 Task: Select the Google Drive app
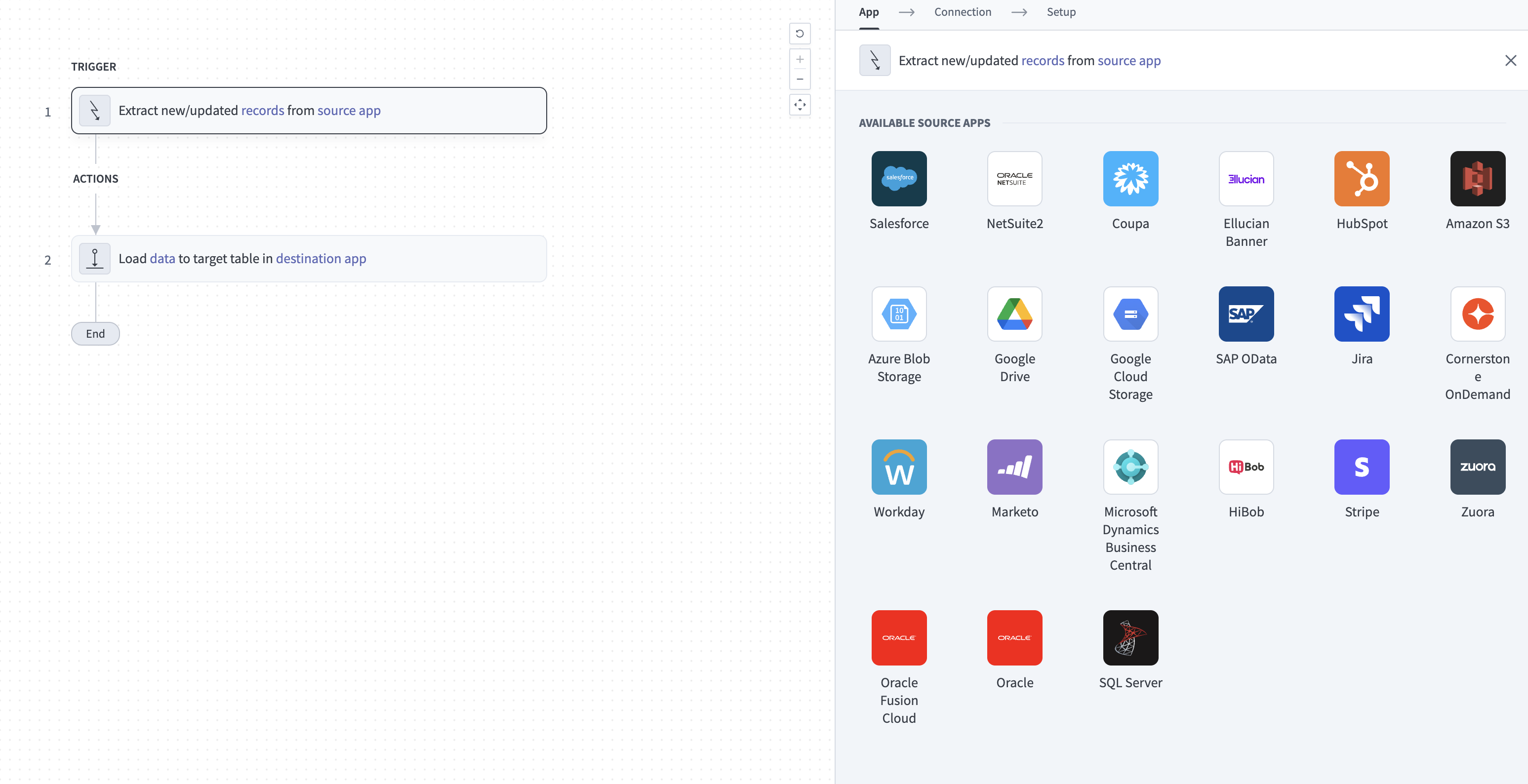point(1014,314)
